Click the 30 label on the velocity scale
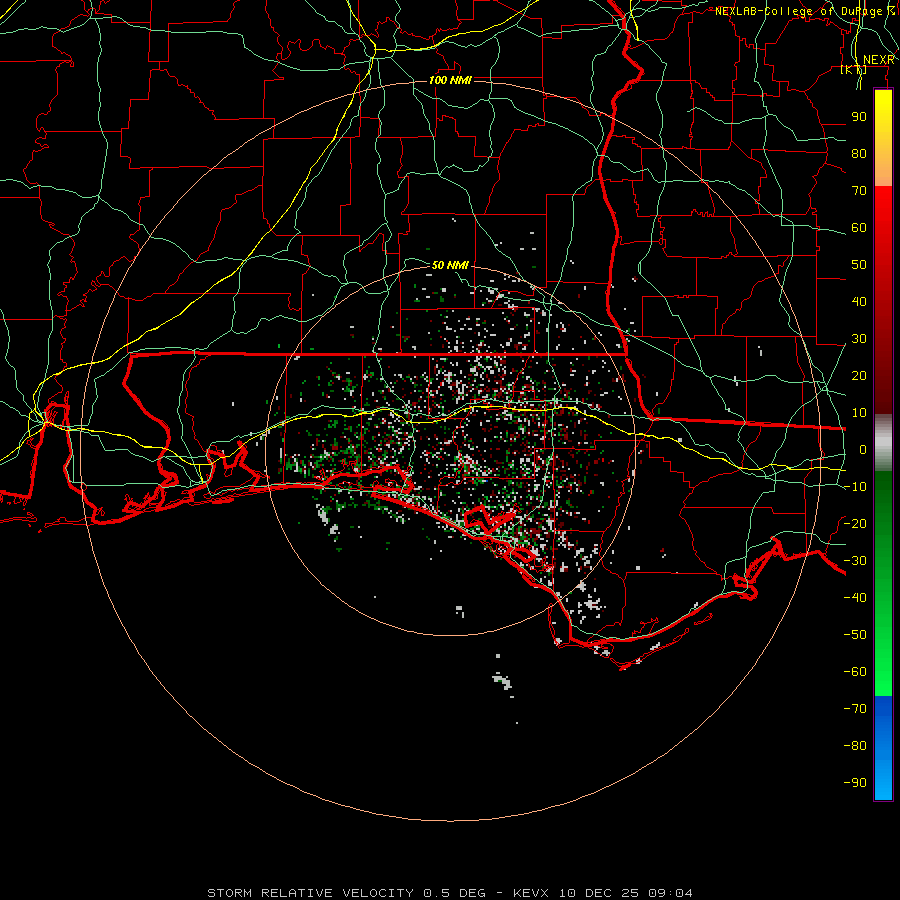Viewport: 900px width, 900px height. coord(859,339)
